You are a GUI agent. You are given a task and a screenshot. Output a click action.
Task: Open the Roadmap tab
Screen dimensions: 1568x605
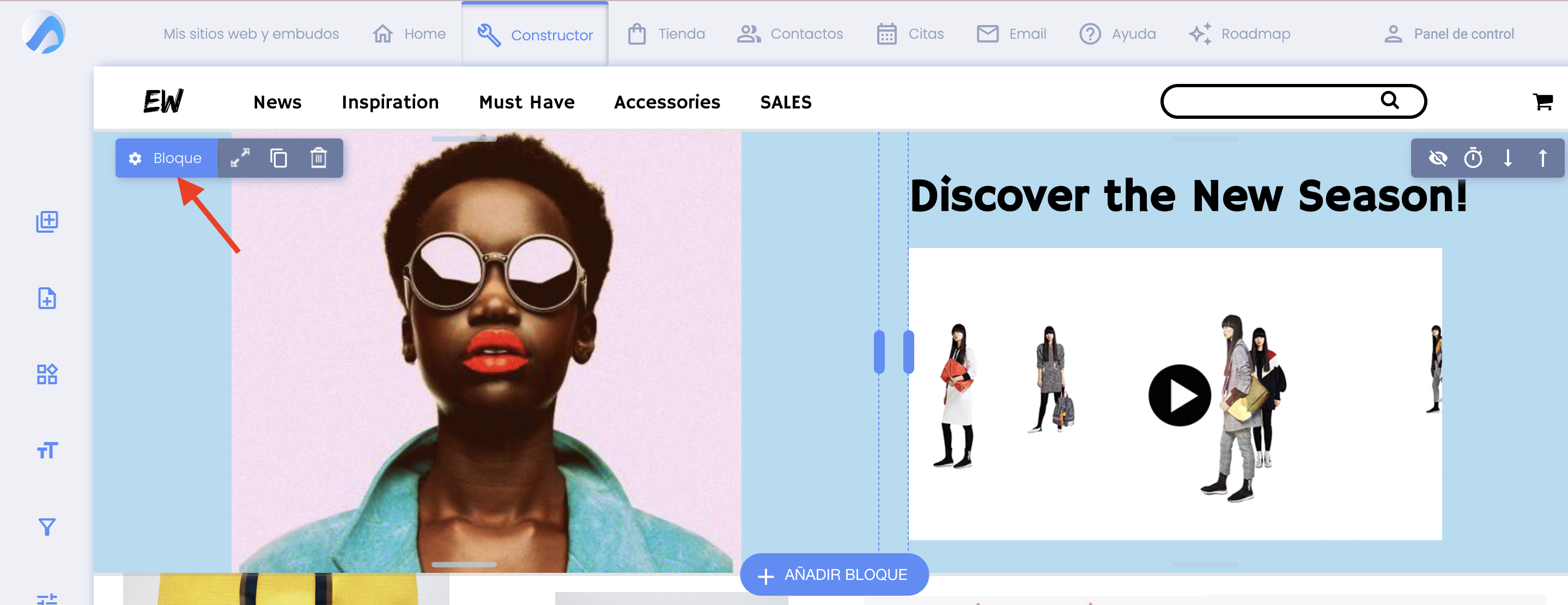pyautogui.click(x=1239, y=34)
